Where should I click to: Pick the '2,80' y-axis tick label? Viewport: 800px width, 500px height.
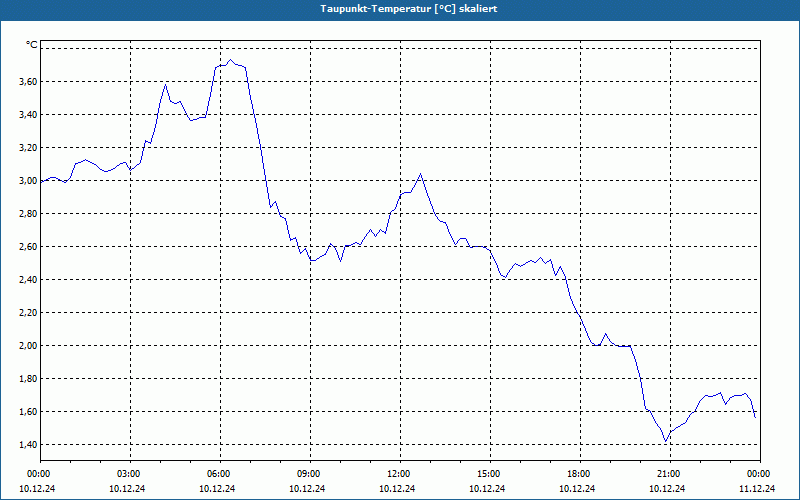(x=28, y=214)
